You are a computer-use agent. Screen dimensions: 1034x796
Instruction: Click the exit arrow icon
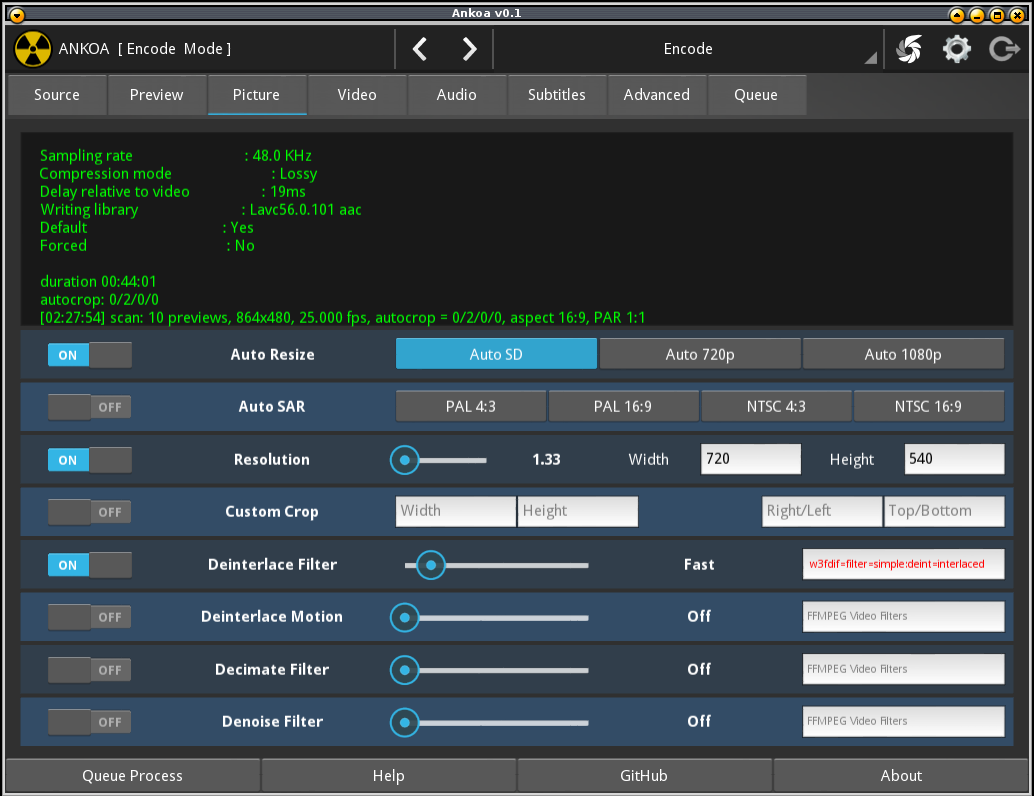(x=1004, y=49)
